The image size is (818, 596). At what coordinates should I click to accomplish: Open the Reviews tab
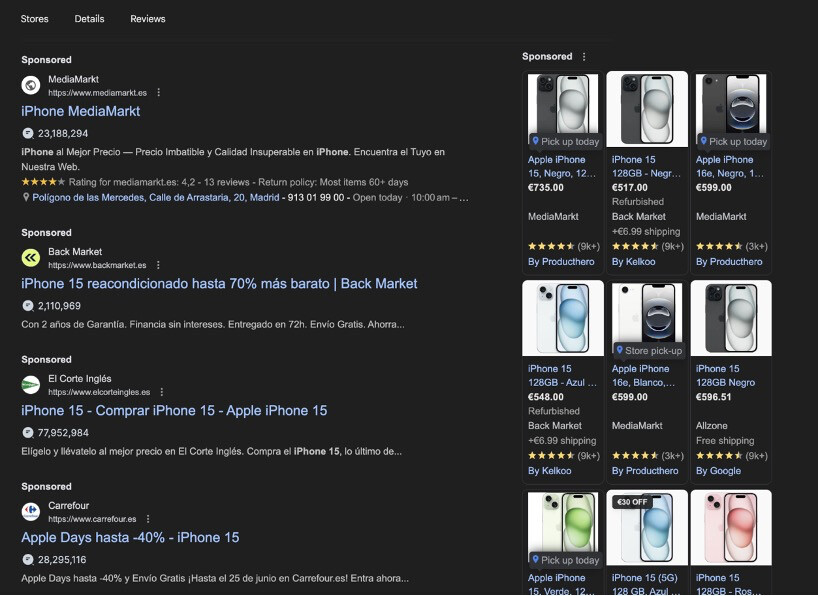(148, 19)
